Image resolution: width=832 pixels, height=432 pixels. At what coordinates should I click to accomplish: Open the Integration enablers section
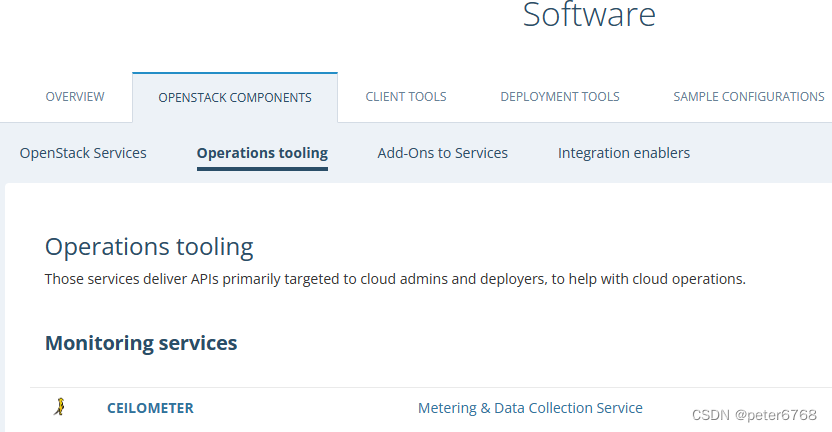(x=623, y=153)
